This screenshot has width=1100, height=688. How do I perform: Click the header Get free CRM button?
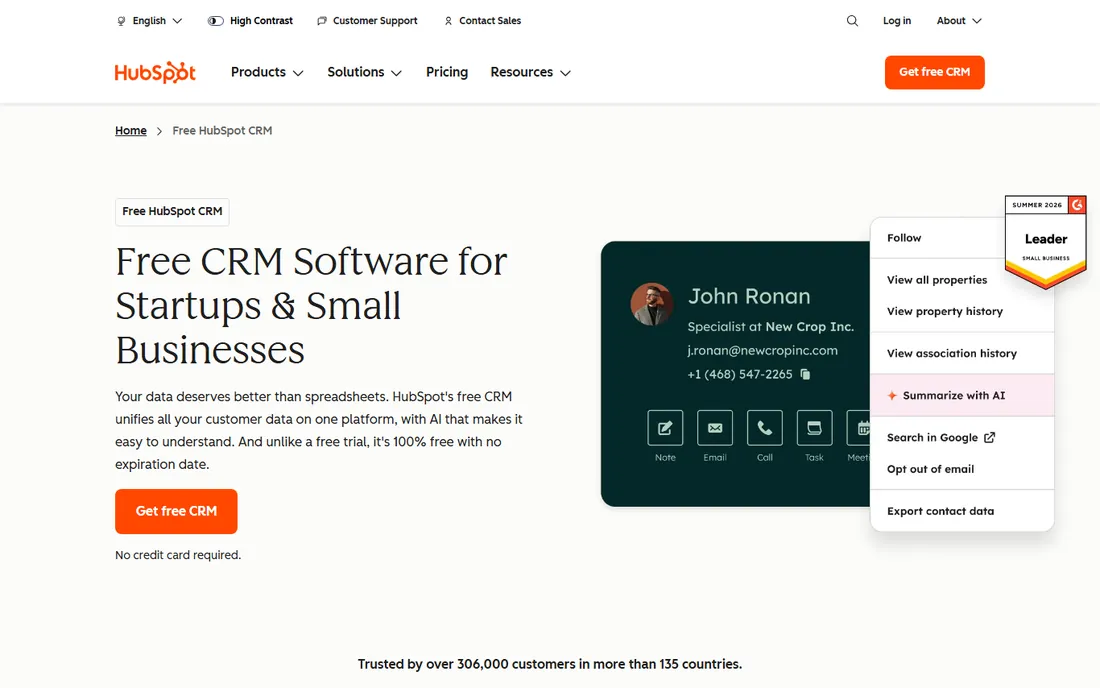pyautogui.click(x=934, y=72)
